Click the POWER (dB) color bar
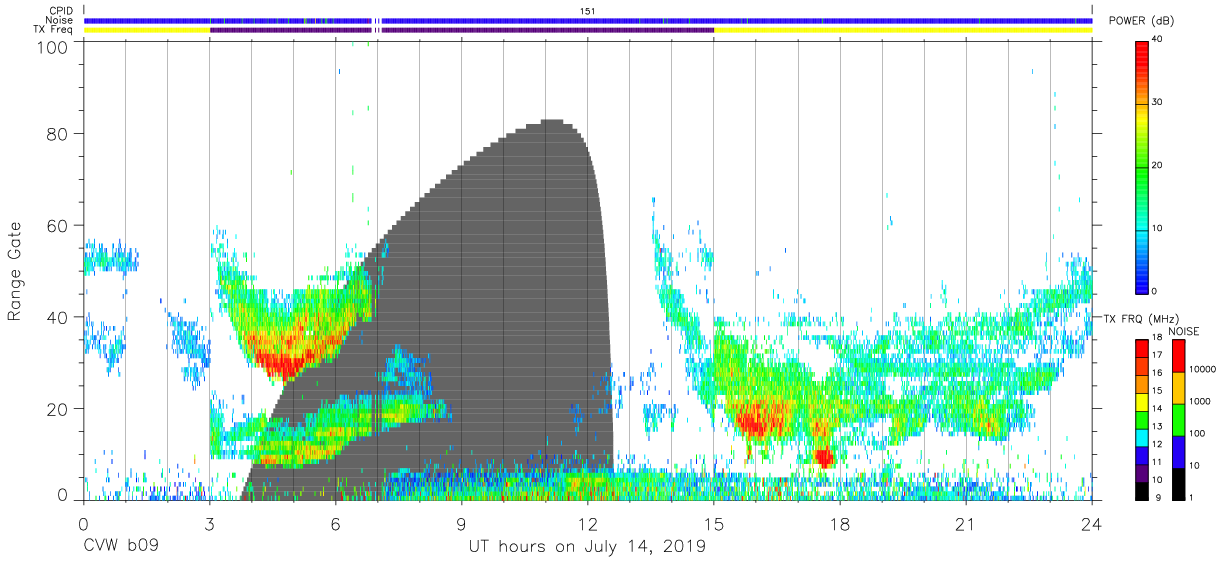Screen dimensions: 1228x567 pyautogui.click(x=1142, y=166)
